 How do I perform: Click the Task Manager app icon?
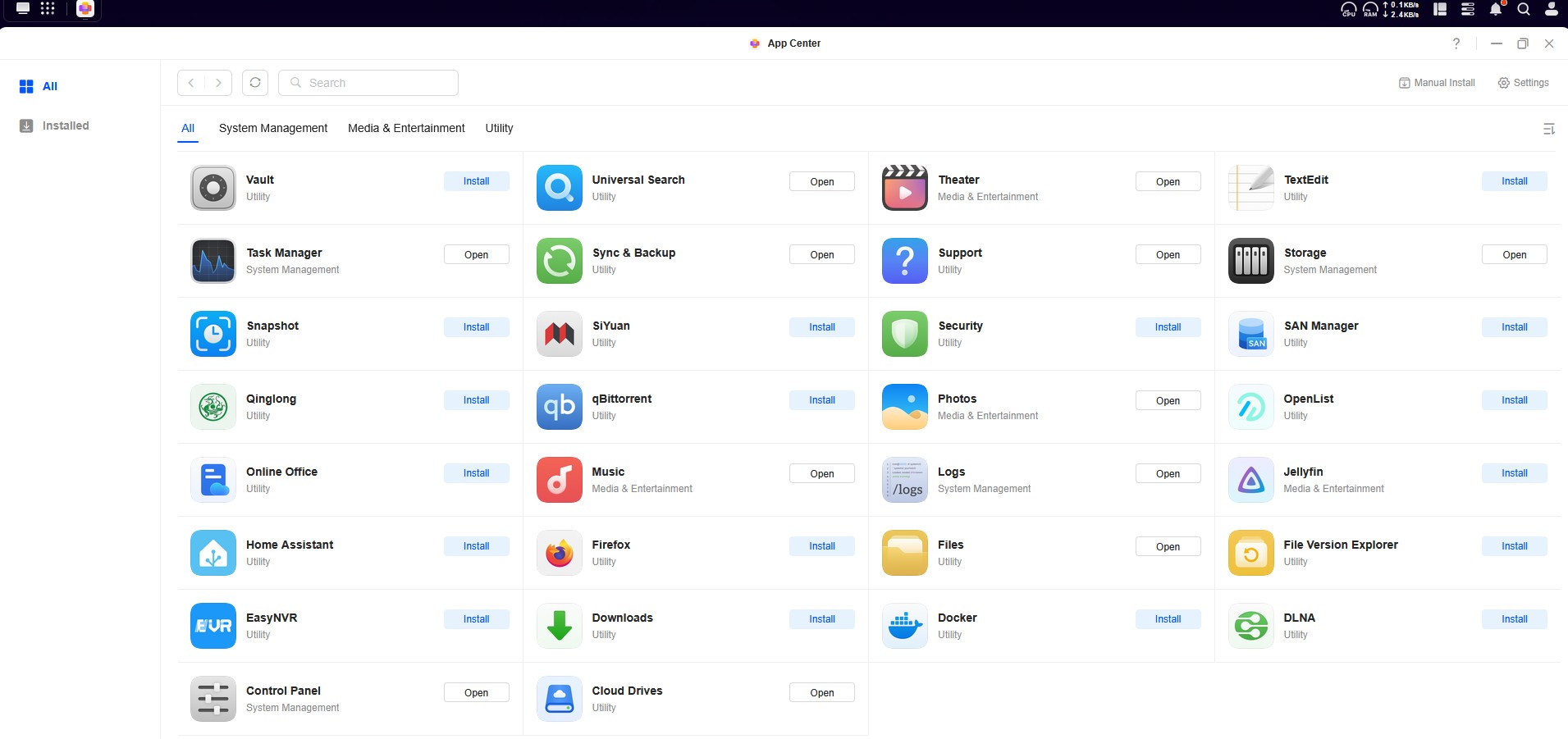pyautogui.click(x=213, y=261)
